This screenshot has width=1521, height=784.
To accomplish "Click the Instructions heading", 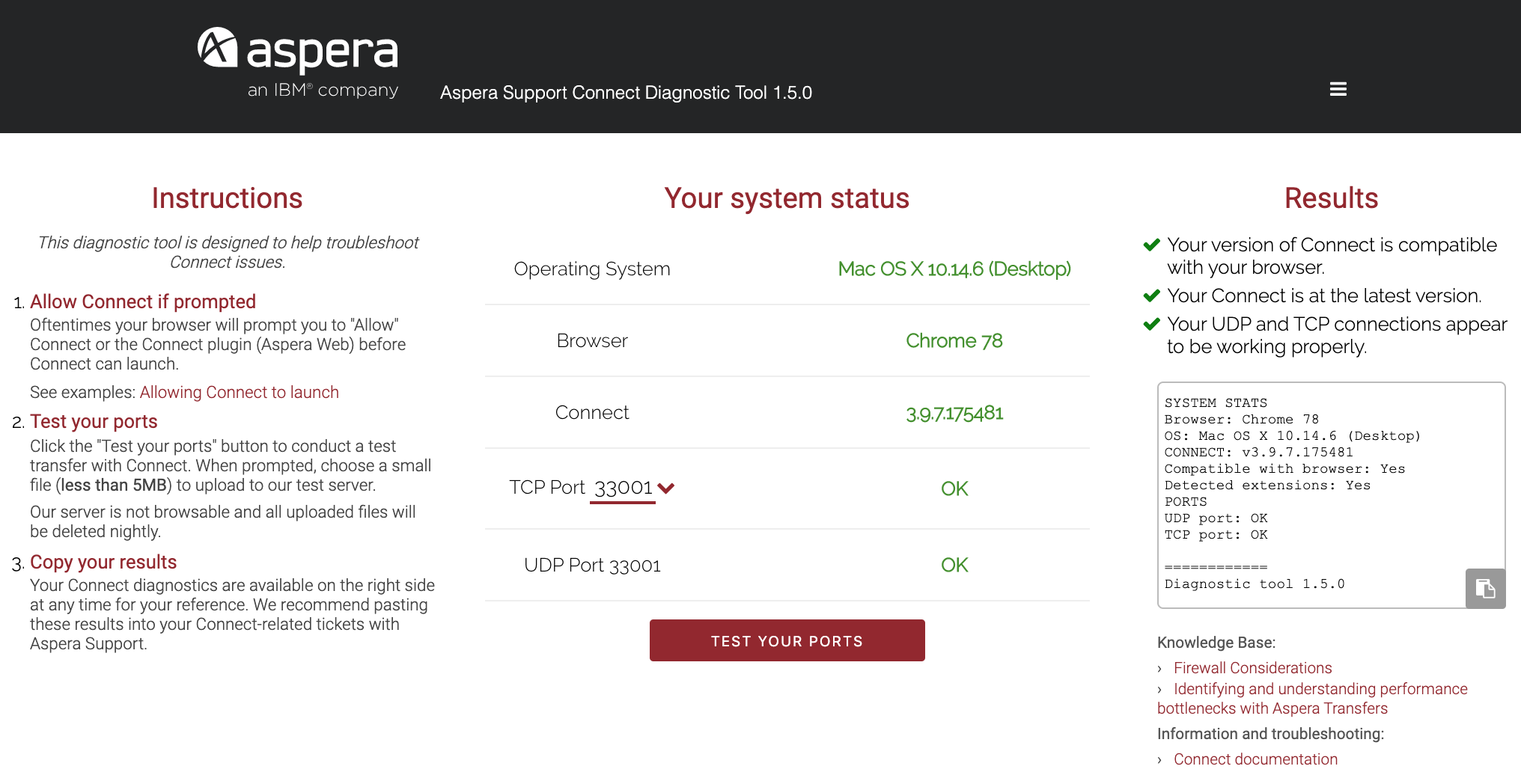I will pyautogui.click(x=227, y=198).
